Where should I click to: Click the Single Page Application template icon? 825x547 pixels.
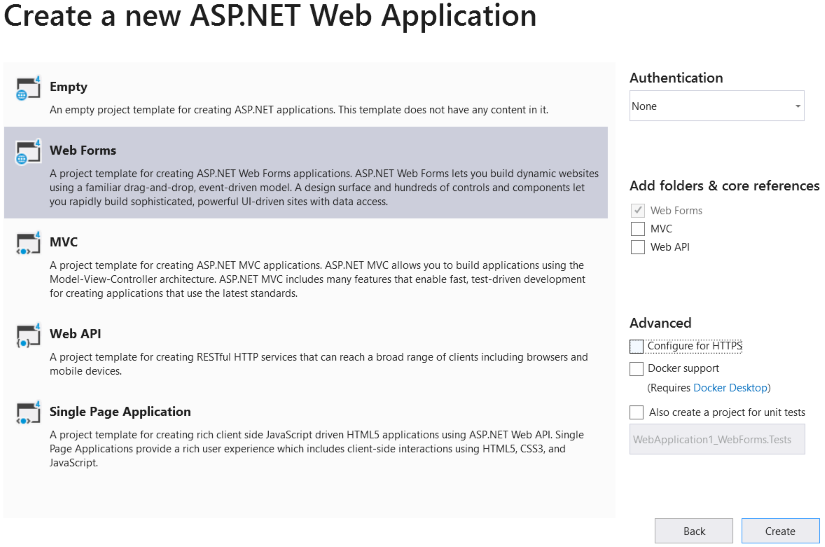[x=28, y=413]
